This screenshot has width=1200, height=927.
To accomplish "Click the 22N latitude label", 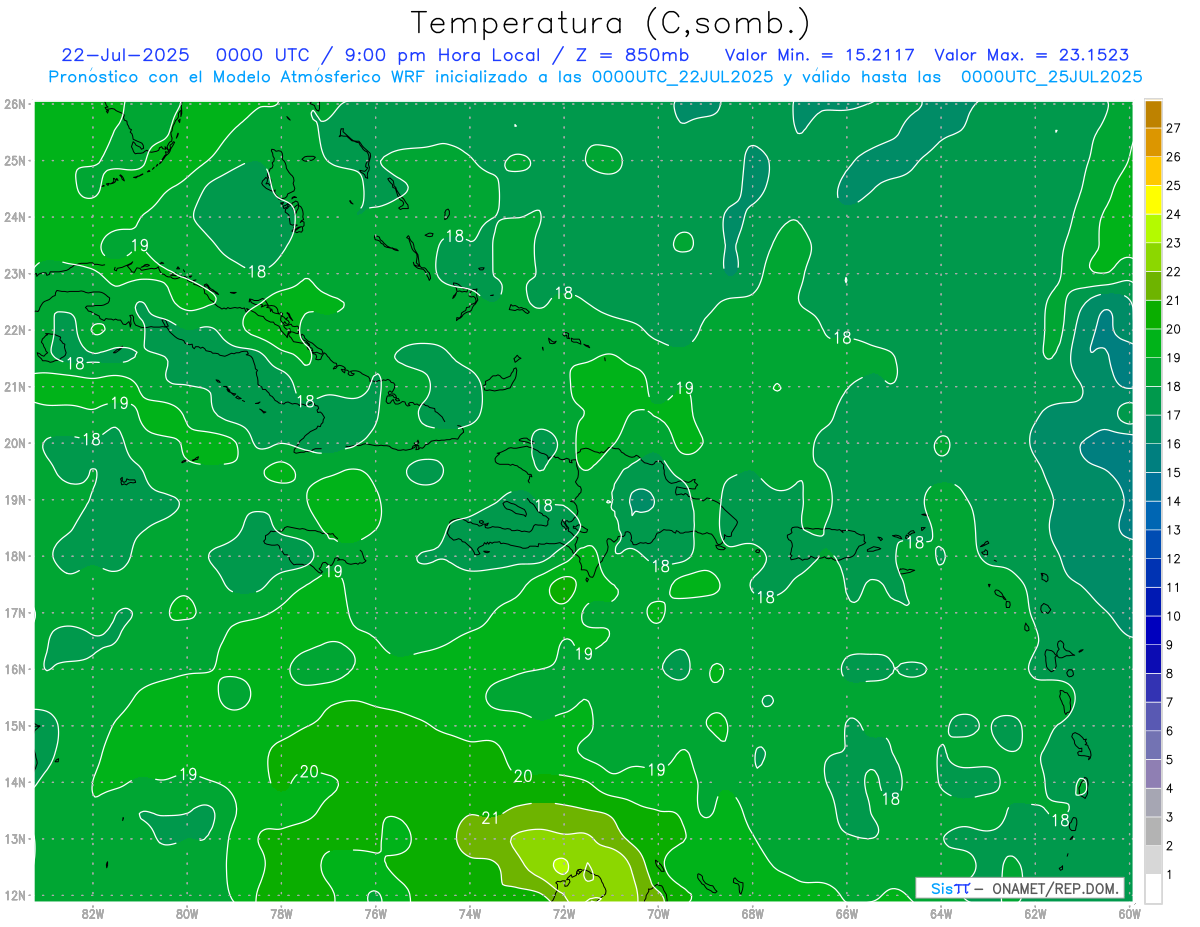I will pyautogui.click(x=14, y=330).
